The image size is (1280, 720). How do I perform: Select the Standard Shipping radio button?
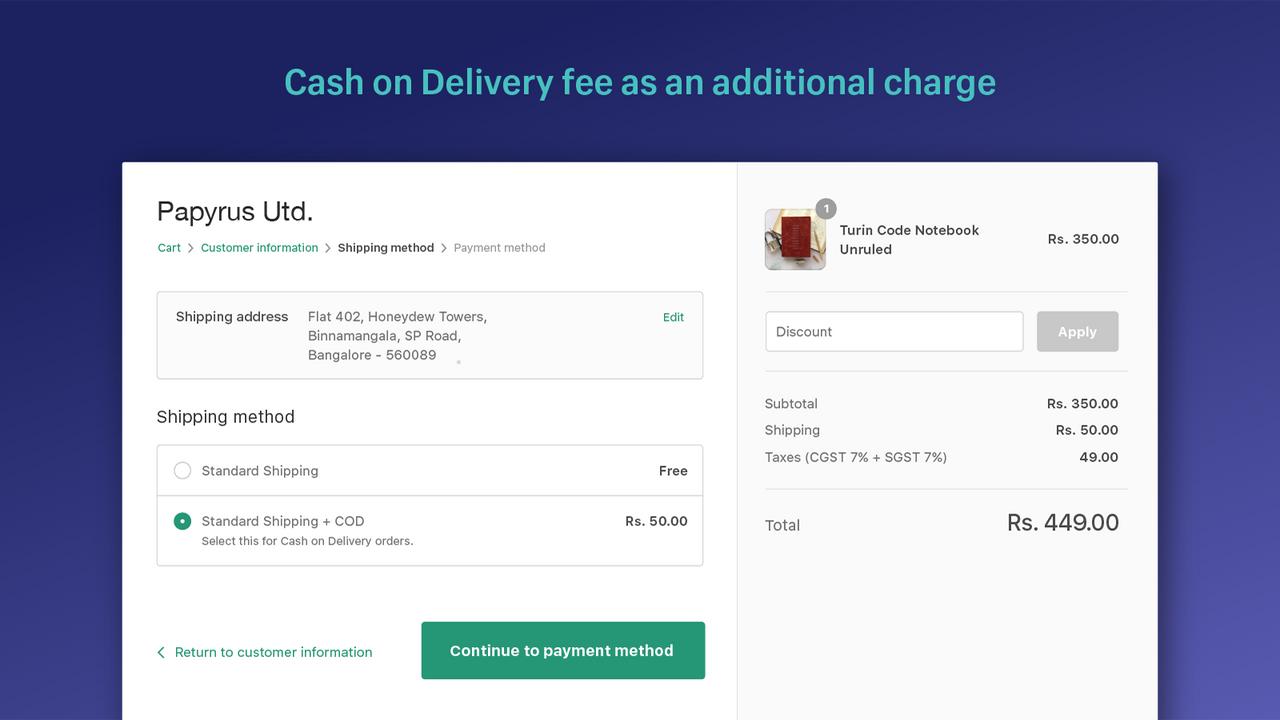pyautogui.click(x=182, y=470)
